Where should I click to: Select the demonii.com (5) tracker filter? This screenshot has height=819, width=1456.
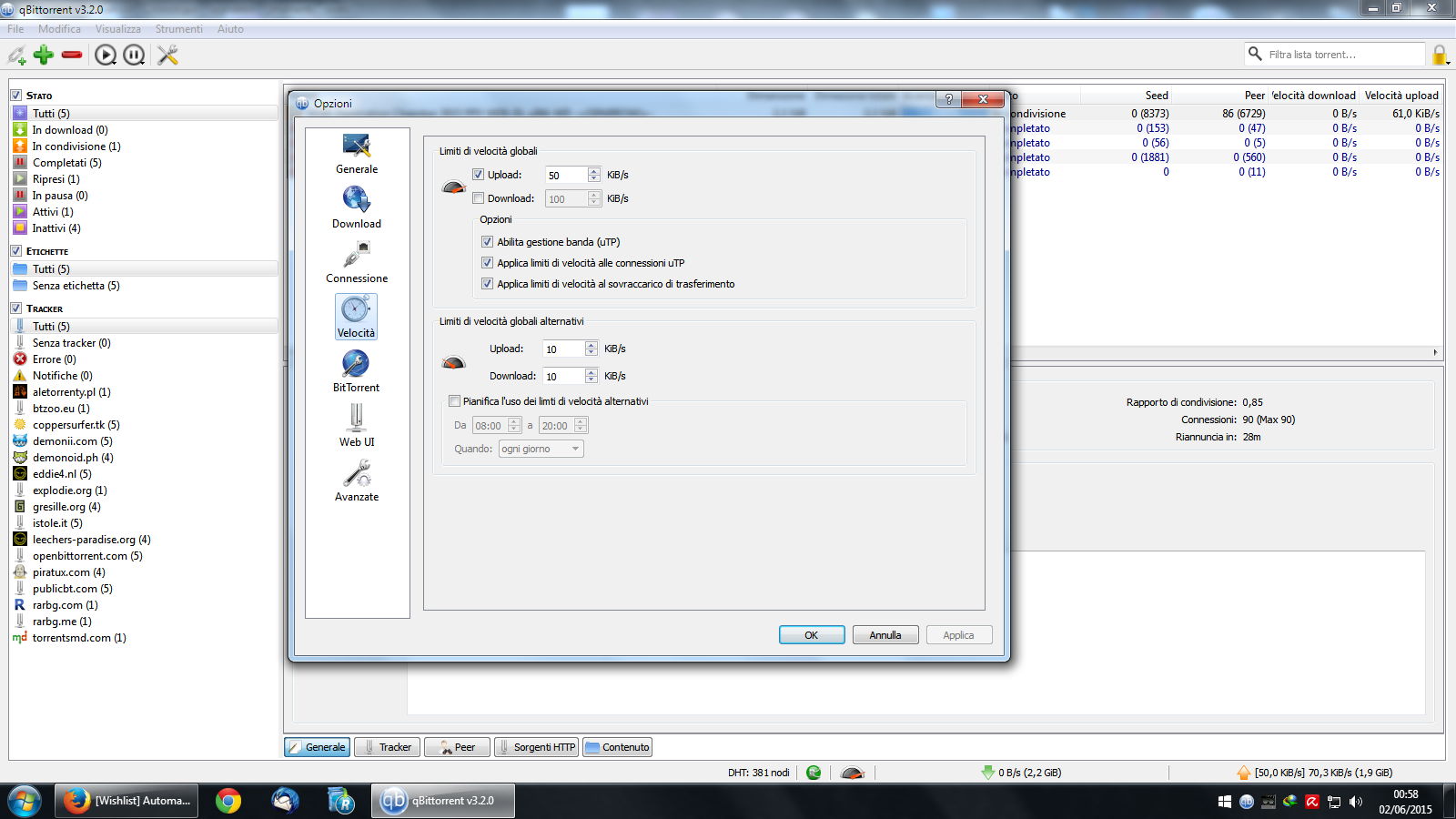coord(73,441)
